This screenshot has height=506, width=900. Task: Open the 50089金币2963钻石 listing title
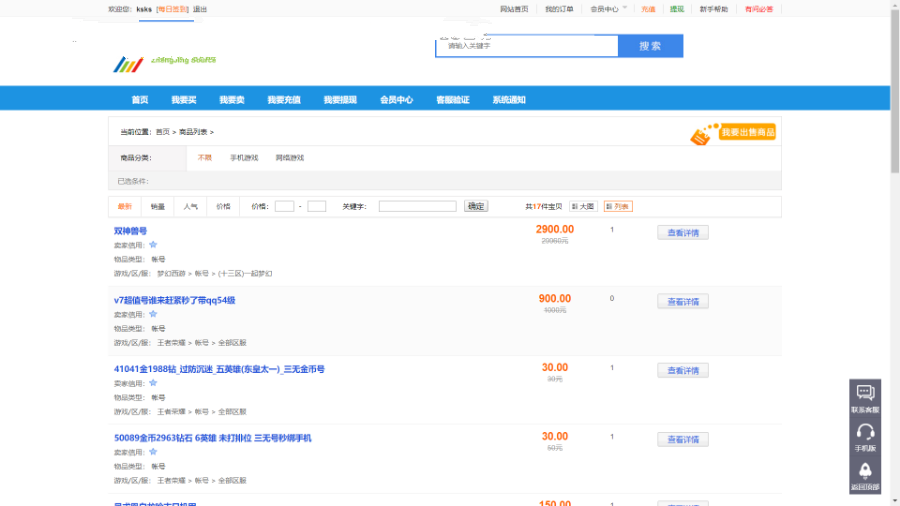(212, 438)
